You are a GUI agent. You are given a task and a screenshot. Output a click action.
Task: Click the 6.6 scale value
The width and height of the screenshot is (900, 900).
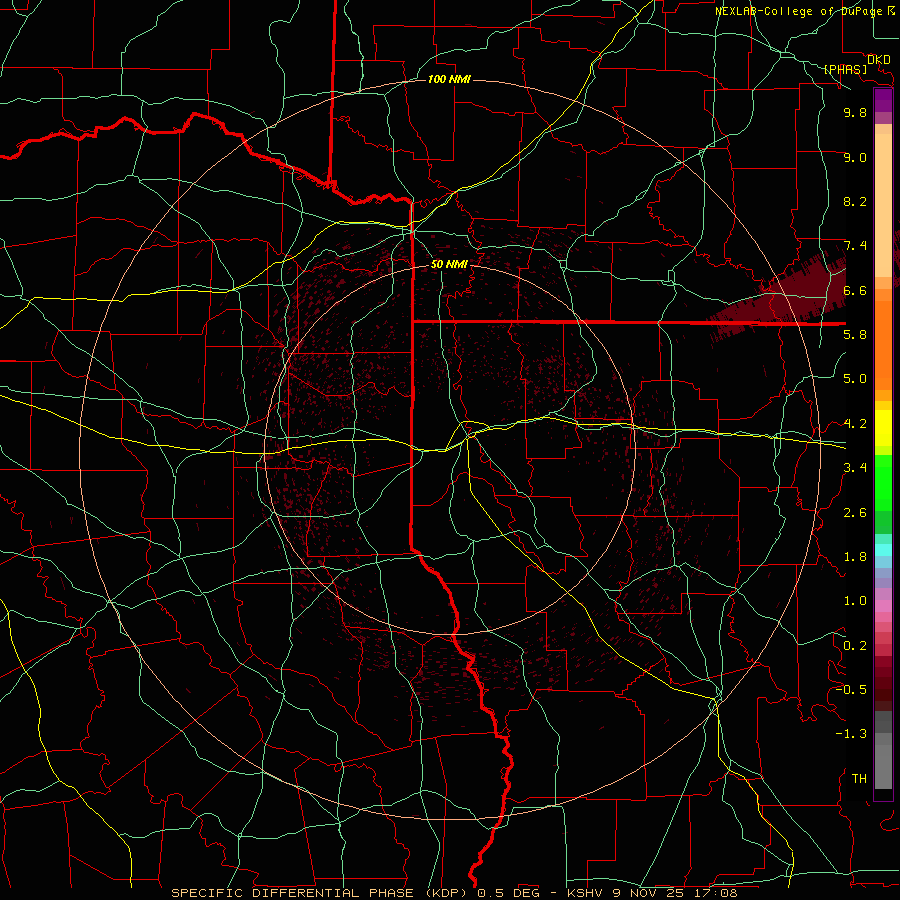[x=855, y=291]
